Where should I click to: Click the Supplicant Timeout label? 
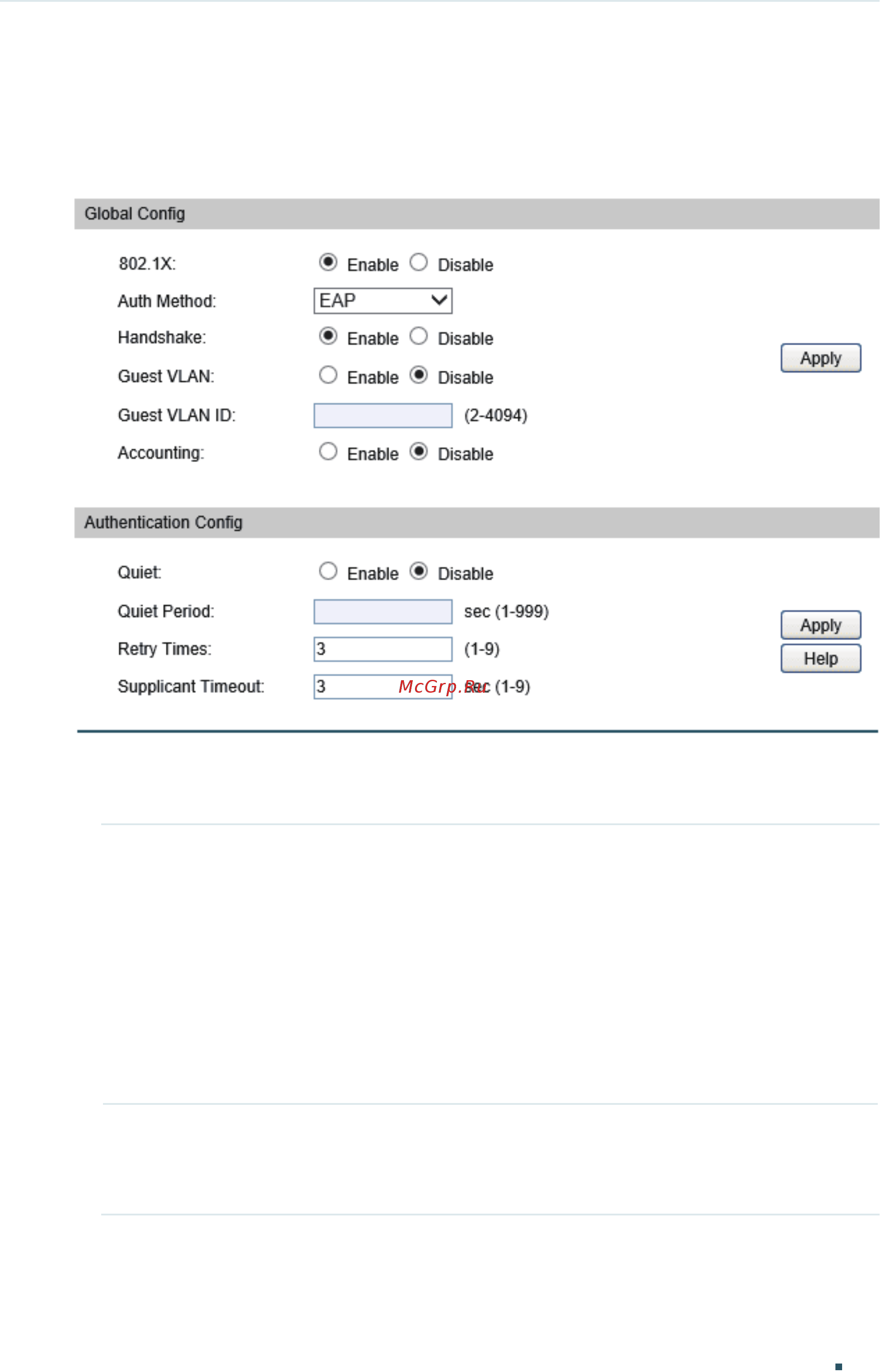click(x=191, y=686)
